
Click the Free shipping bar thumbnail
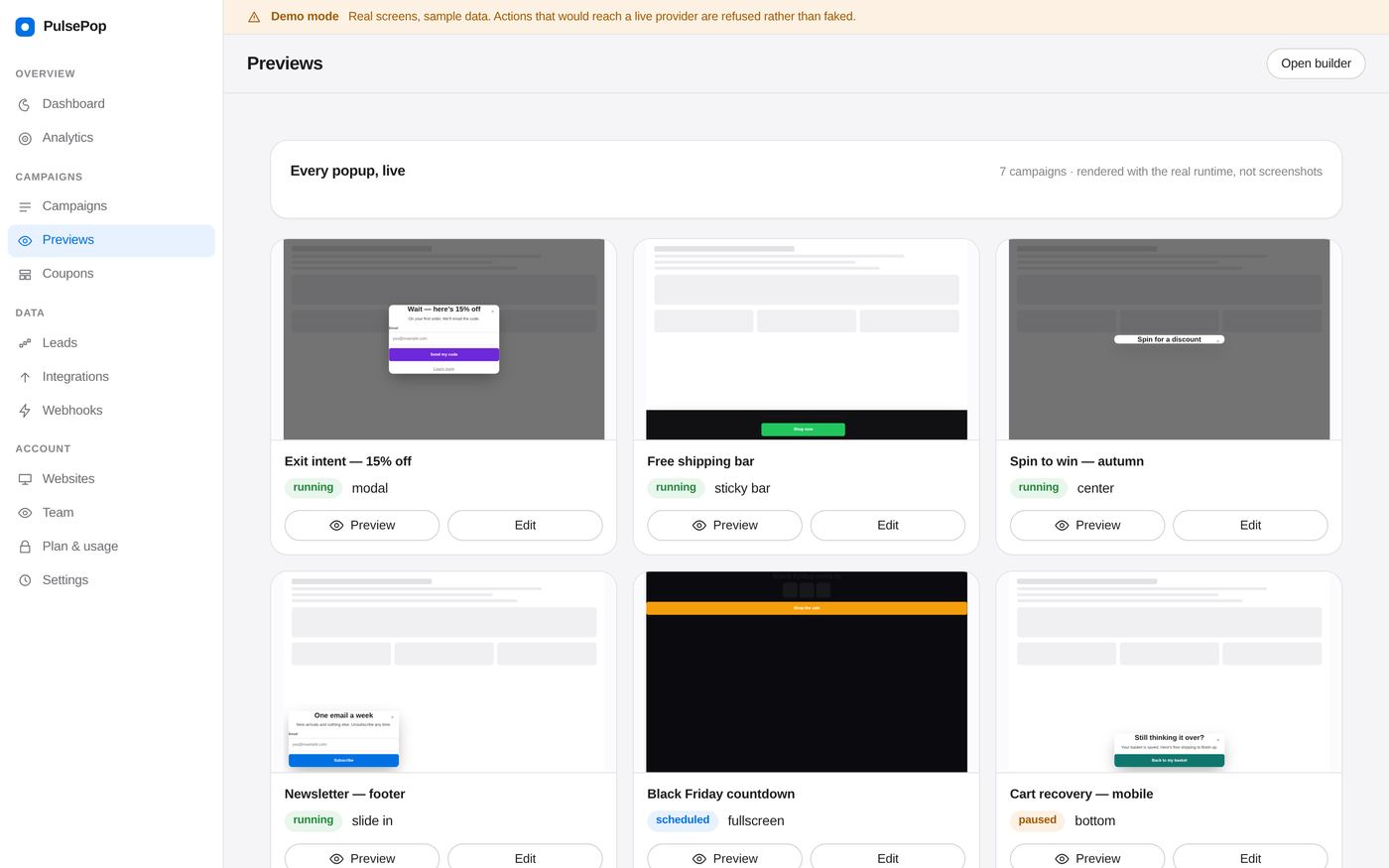click(x=807, y=339)
